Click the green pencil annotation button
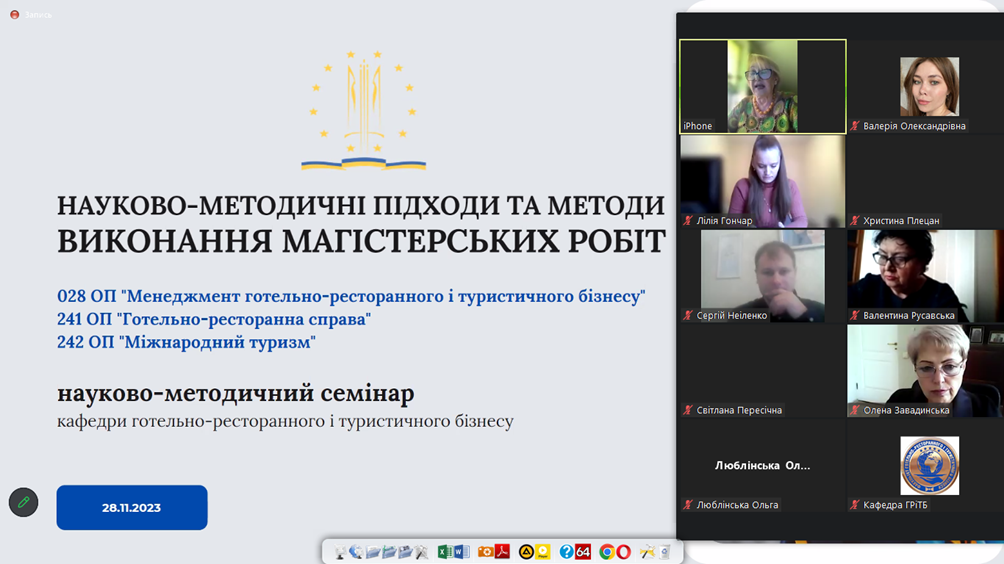The width and height of the screenshot is (1004, 564). click(x=24, y=503)
